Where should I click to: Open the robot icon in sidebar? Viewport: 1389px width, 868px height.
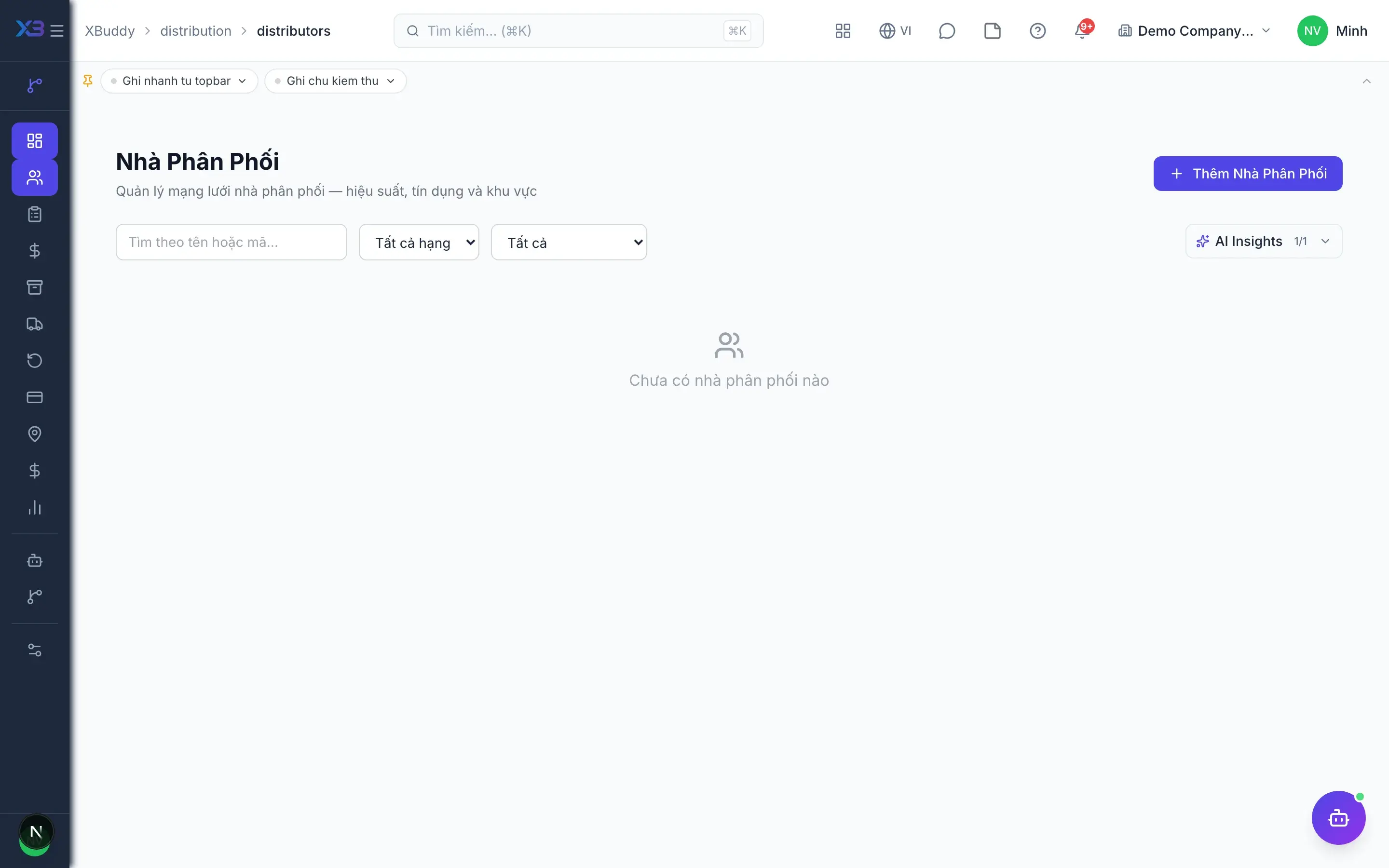(x=34, y=560)
